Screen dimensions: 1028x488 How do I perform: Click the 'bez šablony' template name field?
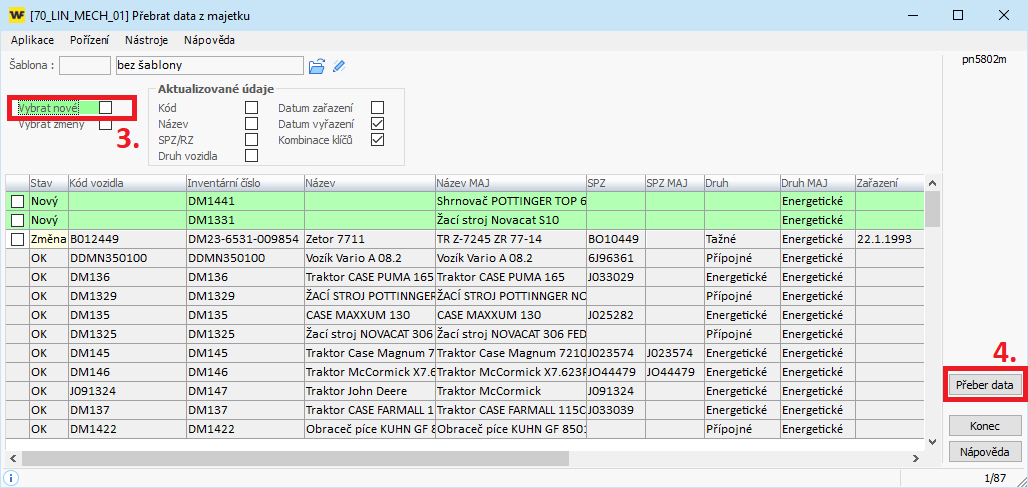(209, 66)
